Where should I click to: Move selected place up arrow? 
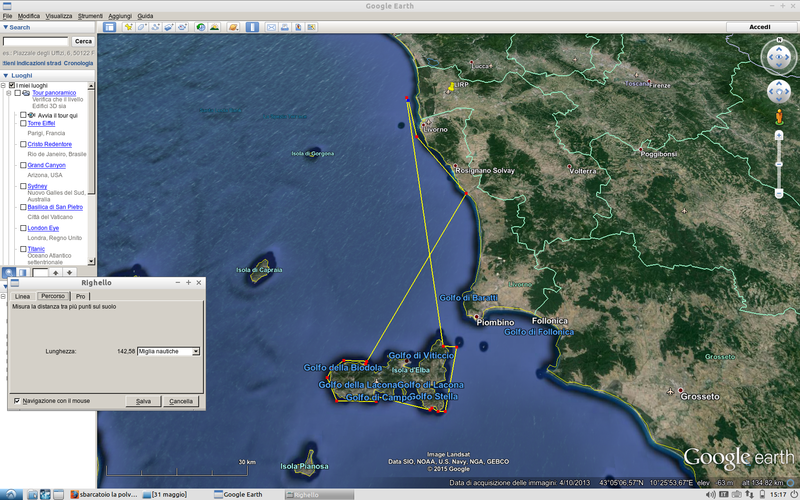(x=56, y=273)
